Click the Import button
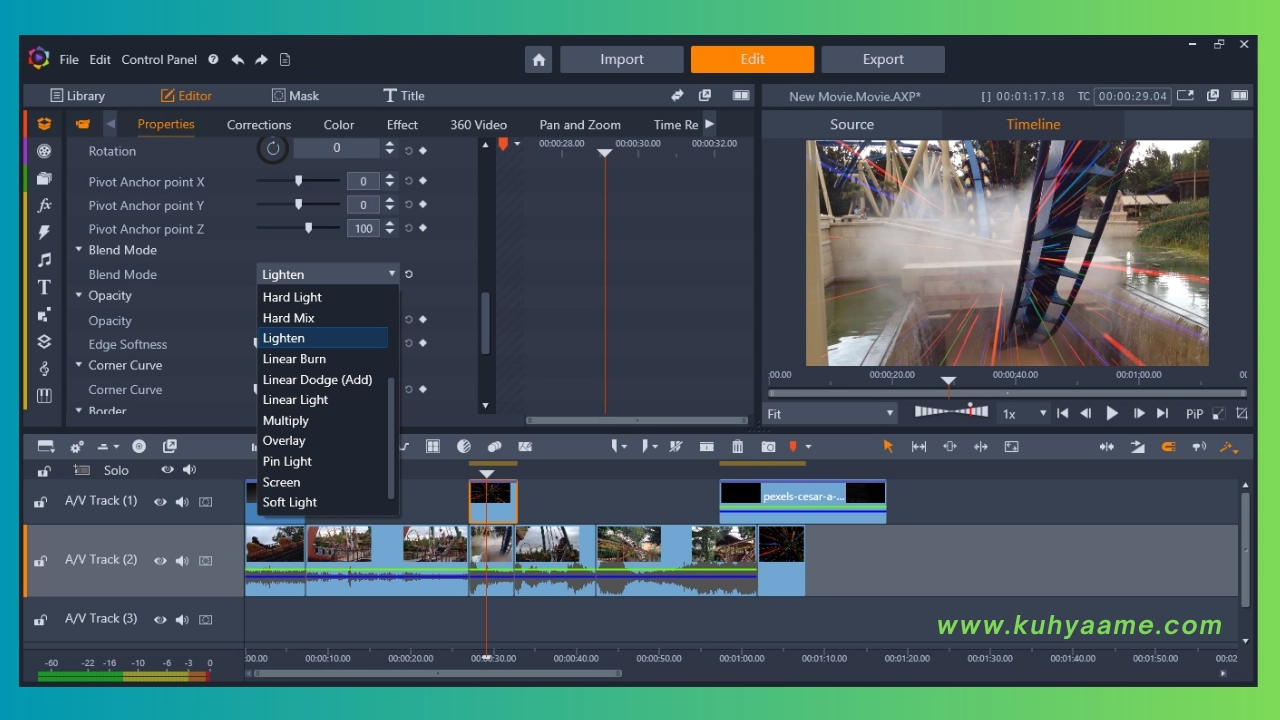 [x=622, y=59]
